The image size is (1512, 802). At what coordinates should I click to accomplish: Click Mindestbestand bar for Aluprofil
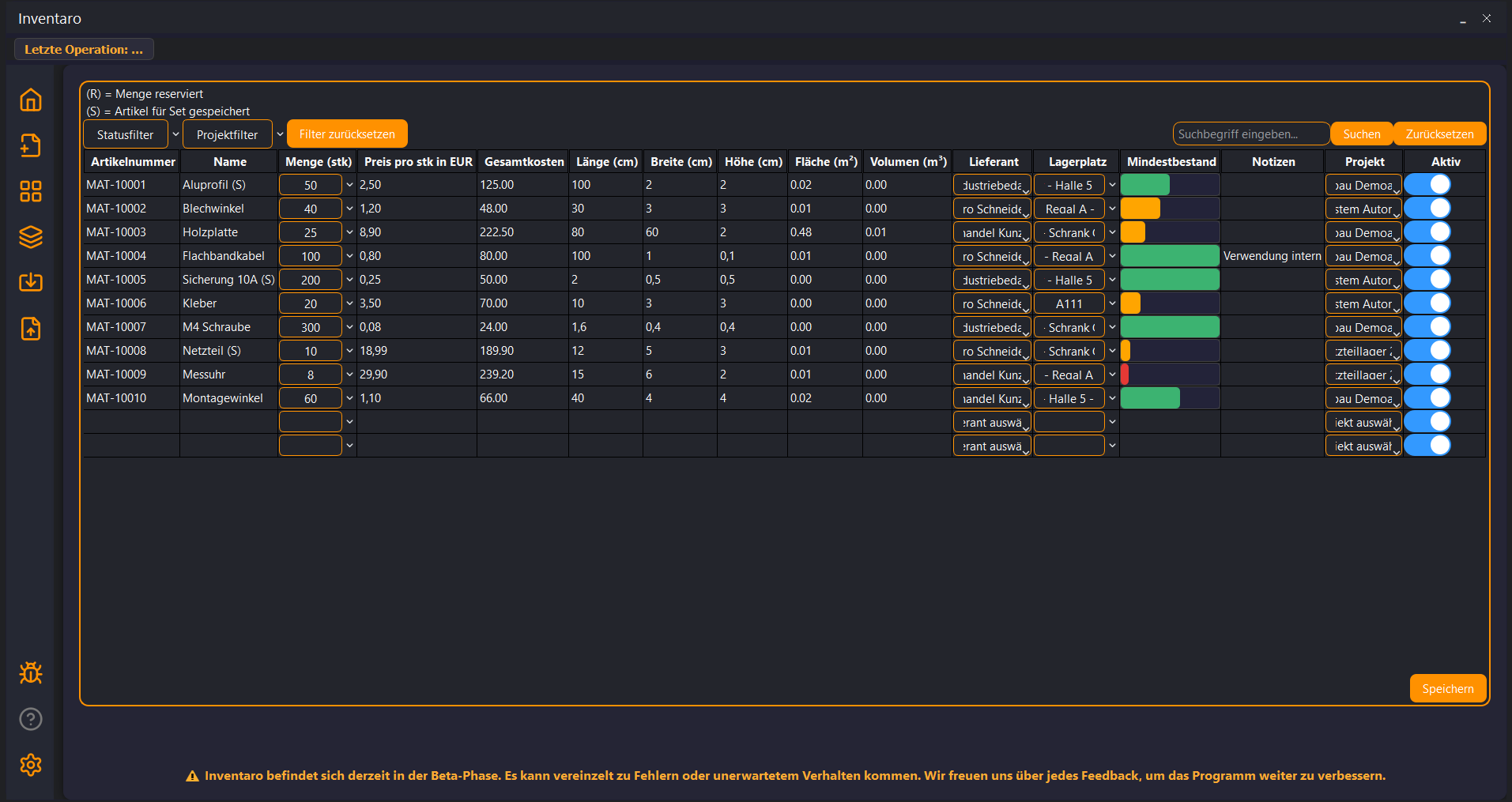[x=1170, y=185]
